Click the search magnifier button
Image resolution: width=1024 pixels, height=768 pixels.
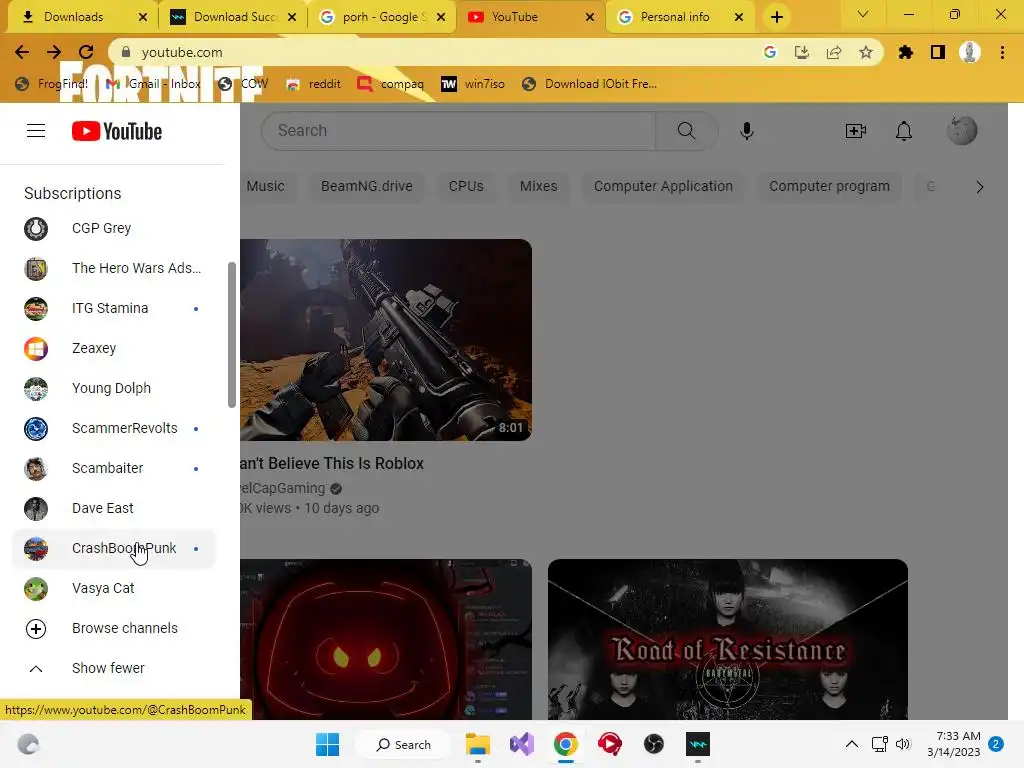[x=686, y=131]
